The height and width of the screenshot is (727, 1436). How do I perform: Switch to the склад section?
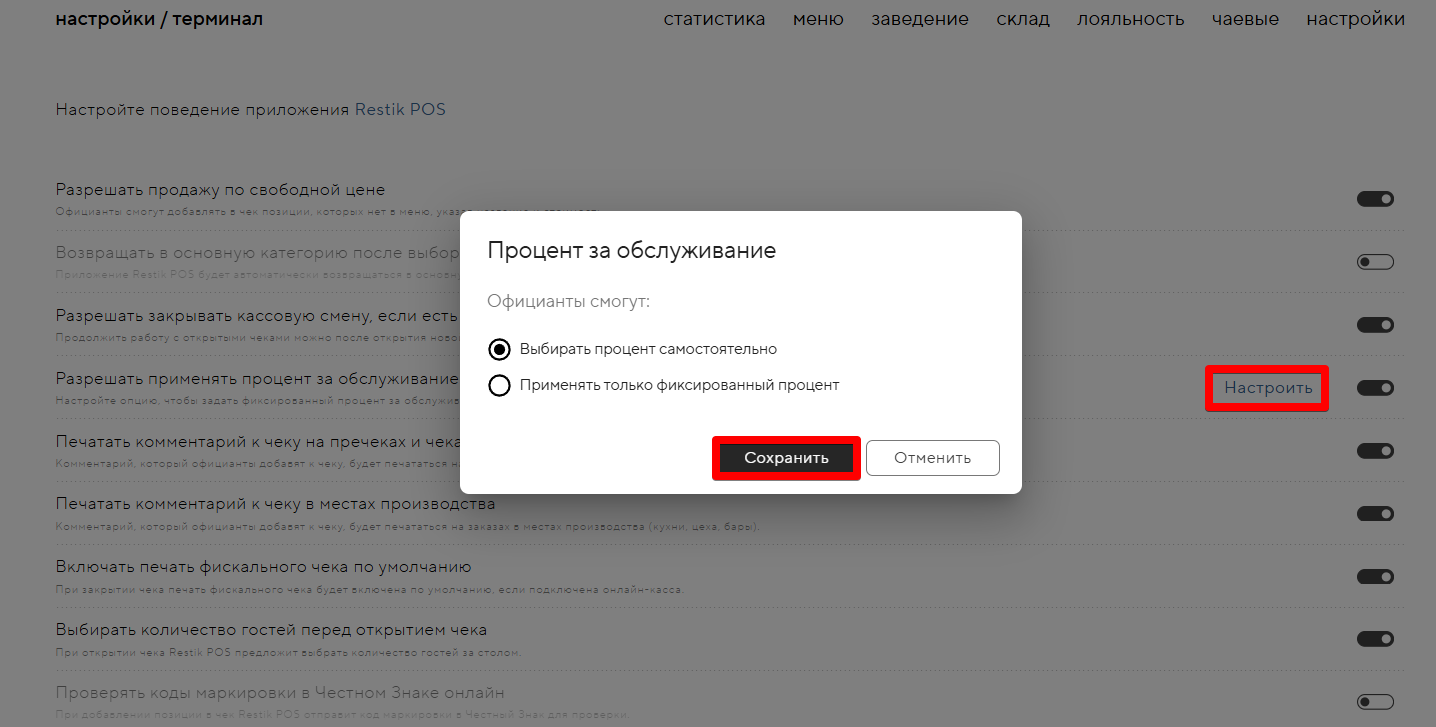pyautogui.click(x=1022, y=19)
